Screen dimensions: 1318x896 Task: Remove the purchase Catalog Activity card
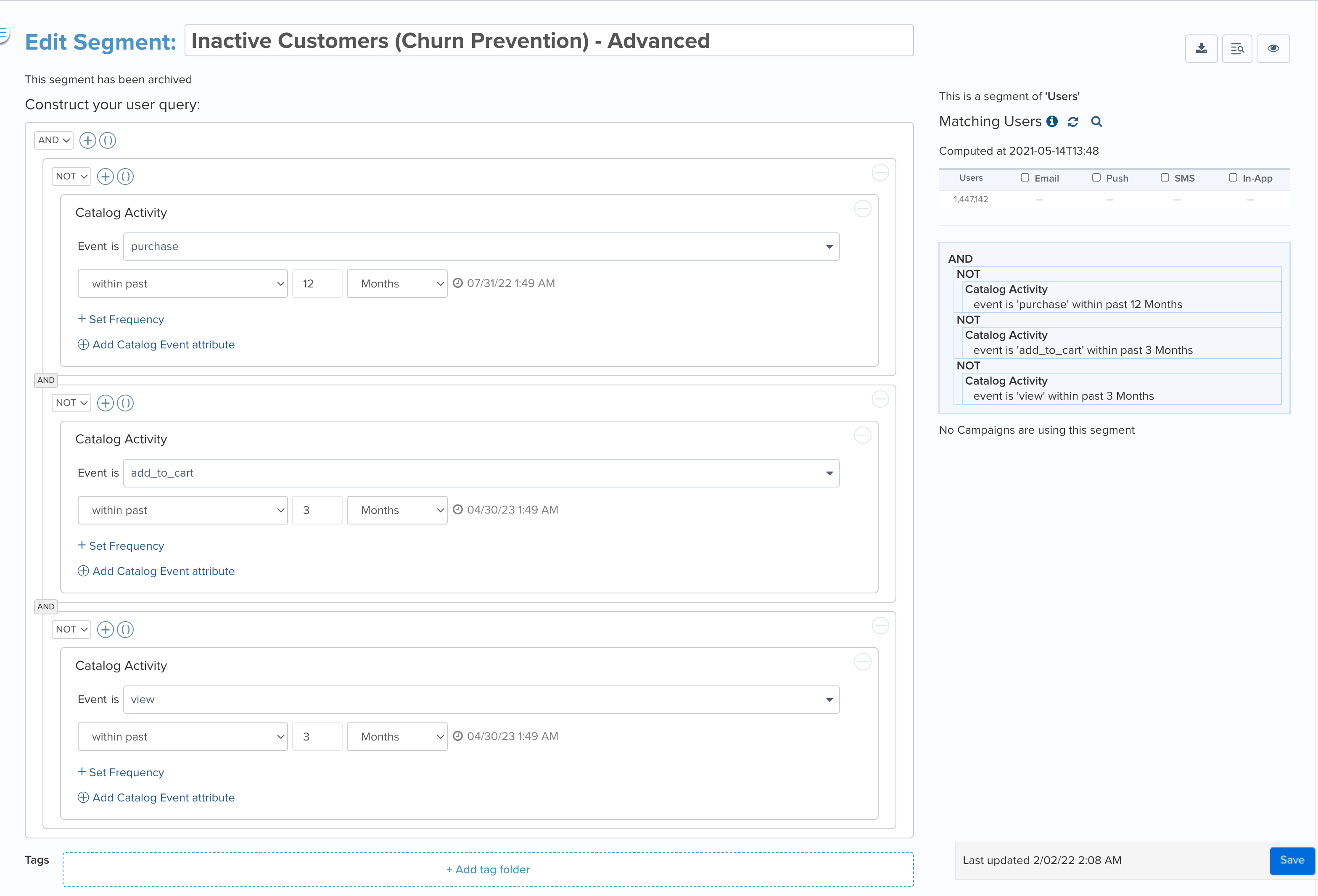pos(863,209)
